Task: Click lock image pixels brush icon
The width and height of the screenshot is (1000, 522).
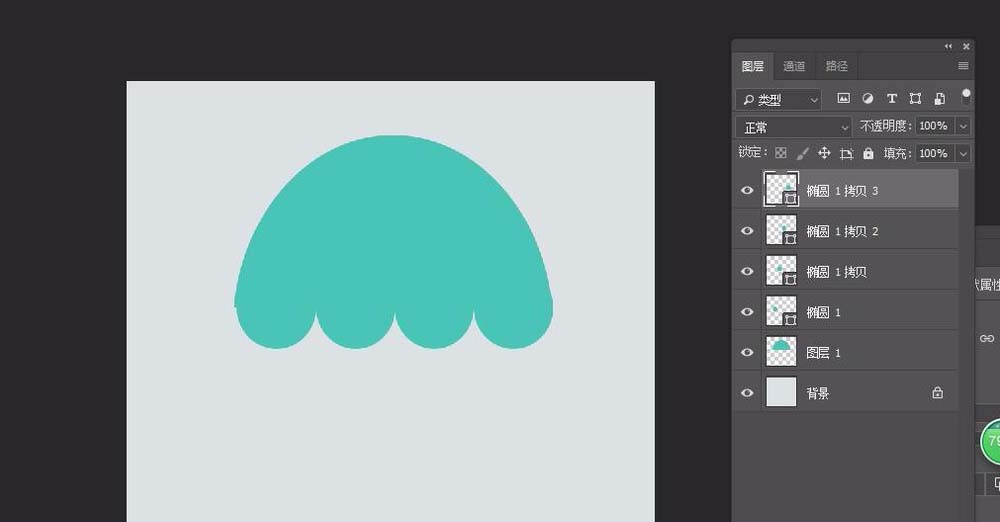Action: pyautogui.click(x=802, y=153)
